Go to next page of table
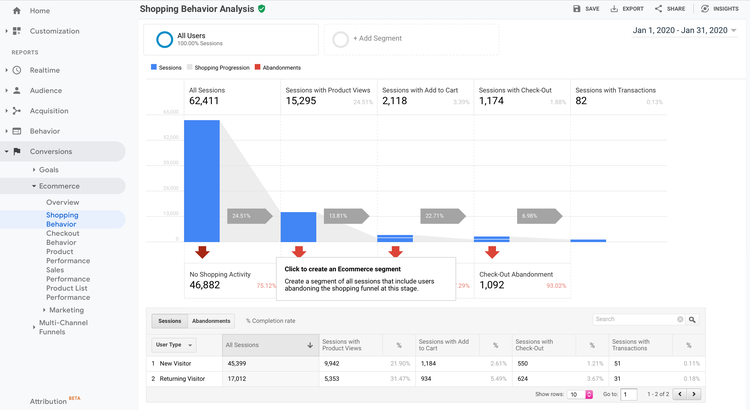Screen dimensions: 750x410 [696, 395]
